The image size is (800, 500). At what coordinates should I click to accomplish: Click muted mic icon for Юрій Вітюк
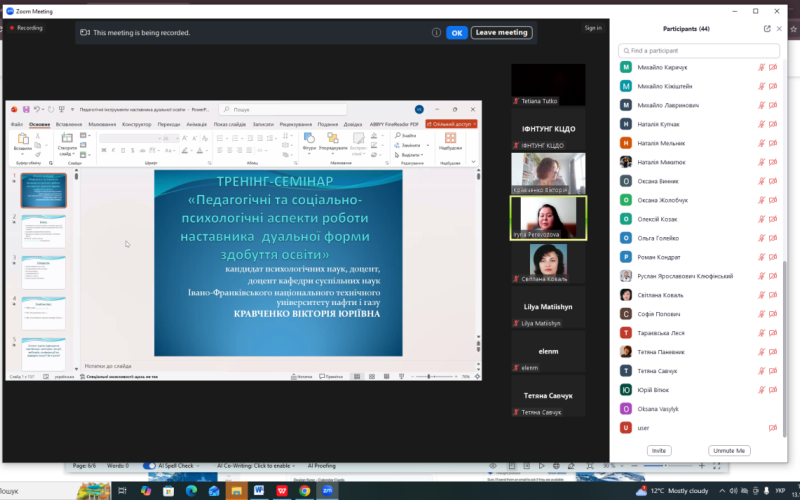coord(761,390)
